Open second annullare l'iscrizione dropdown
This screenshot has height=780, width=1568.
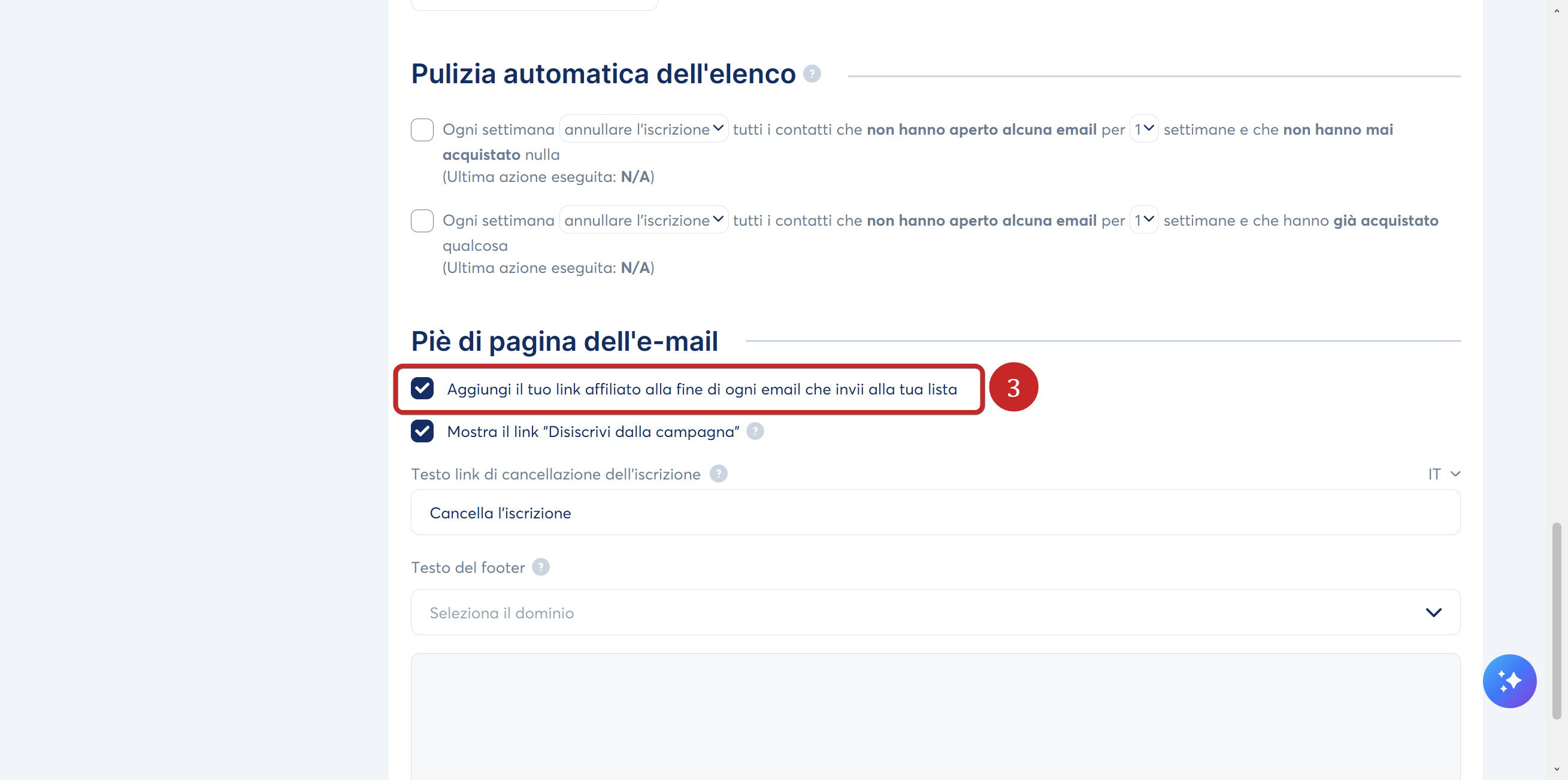pos(643,220)
